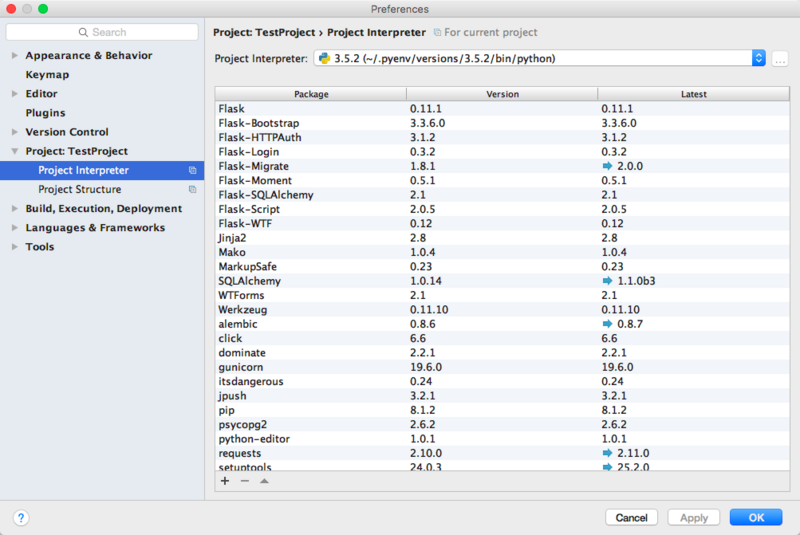800x535 pixels.
Task: Click the add package plus icon
Action: (225, 481)
